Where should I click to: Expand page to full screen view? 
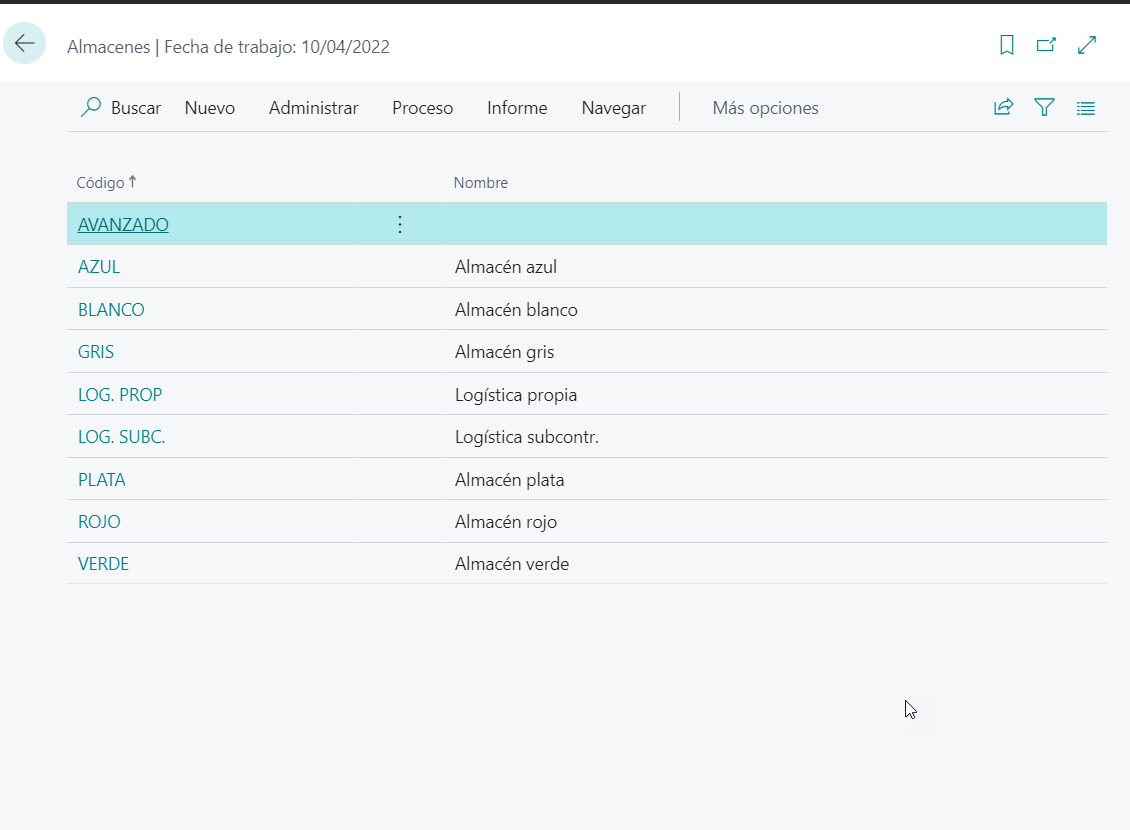click(x=1087, y=45)
